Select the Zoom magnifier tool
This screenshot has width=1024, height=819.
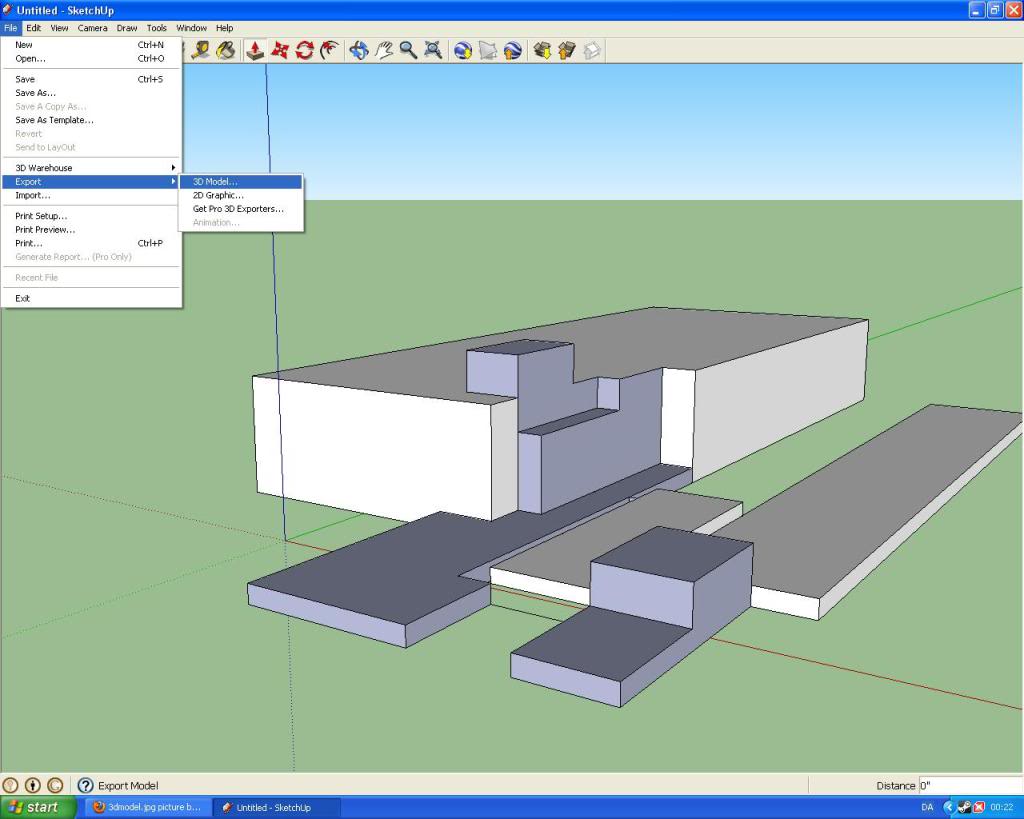coord(408,50)
